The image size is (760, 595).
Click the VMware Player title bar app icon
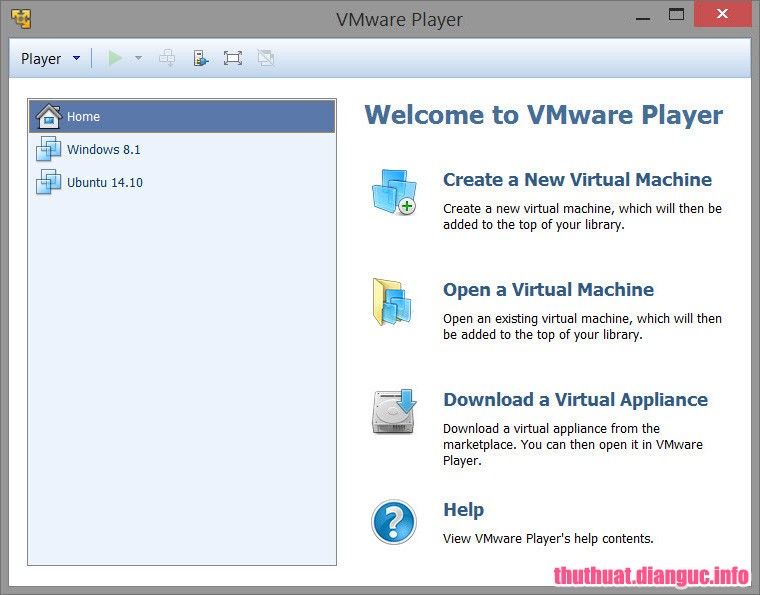pyautogui.click(x=21, y=19)
